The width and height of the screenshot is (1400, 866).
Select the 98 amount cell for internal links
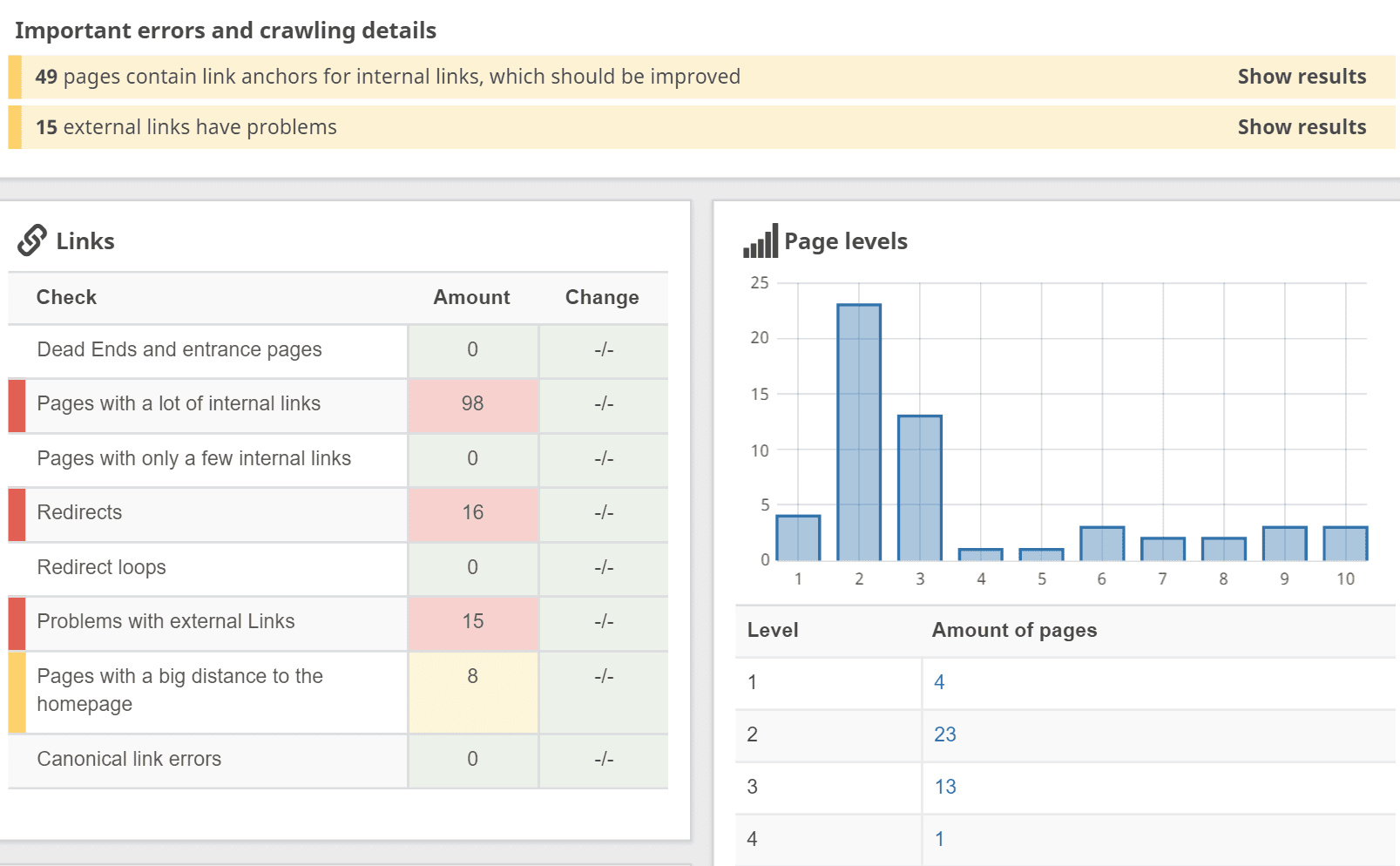point(472,404)
